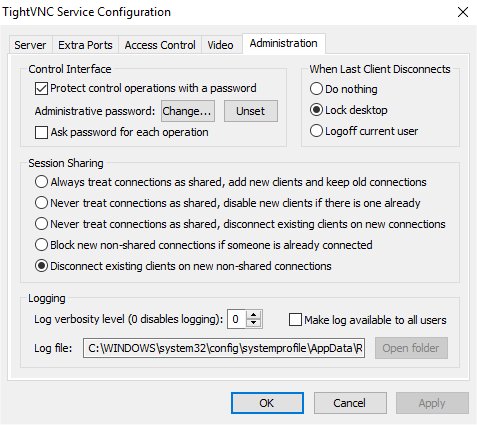The height and width of the screenshot is (425, 477).
Task: Choose Logoff current user option
Action: point(316,131)
